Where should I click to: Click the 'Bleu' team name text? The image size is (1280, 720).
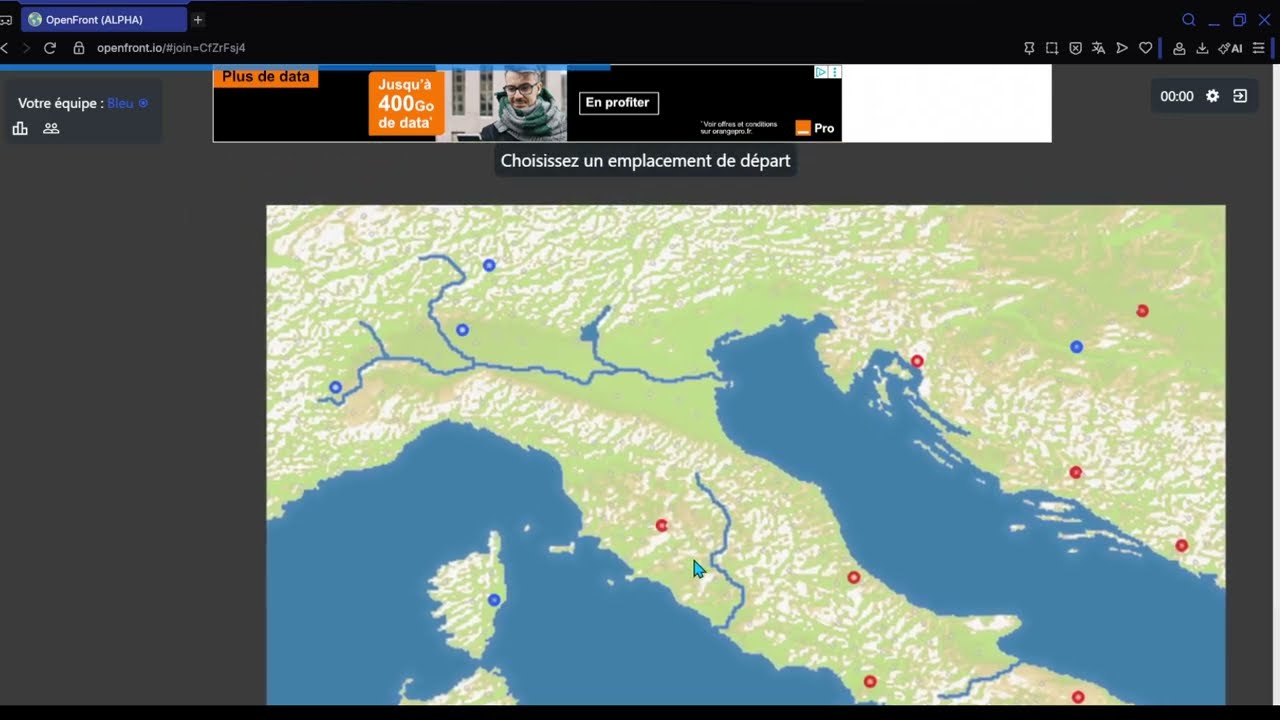(120, 103)
